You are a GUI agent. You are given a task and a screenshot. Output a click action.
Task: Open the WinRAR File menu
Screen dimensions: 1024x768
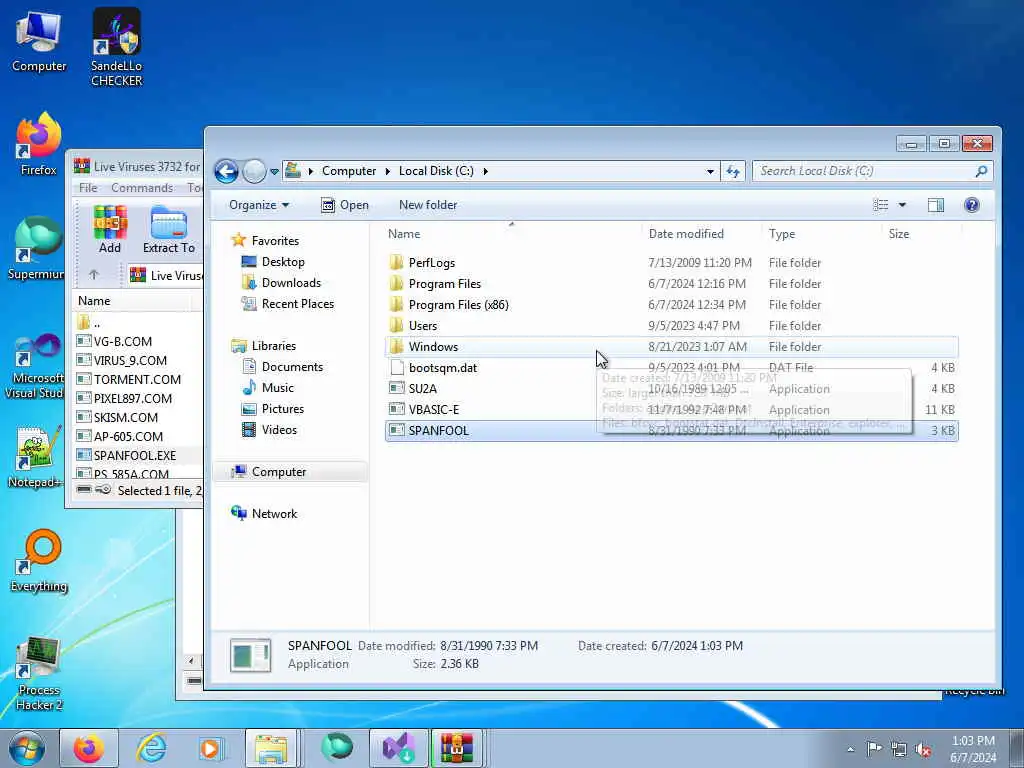pyautogui.click(x=88, y=188)
